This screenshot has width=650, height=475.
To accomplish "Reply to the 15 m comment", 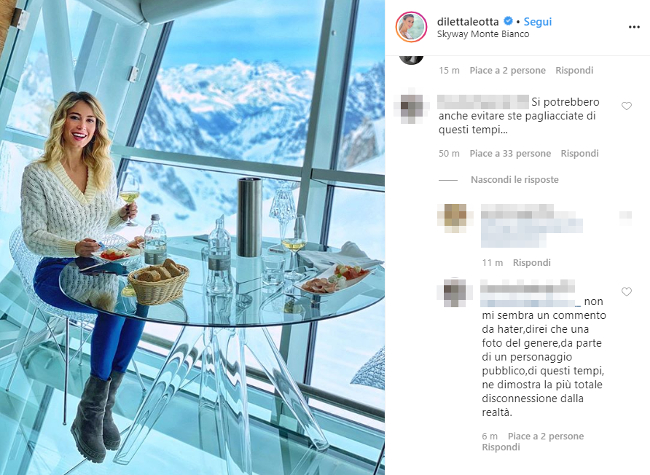I will 574,70.
